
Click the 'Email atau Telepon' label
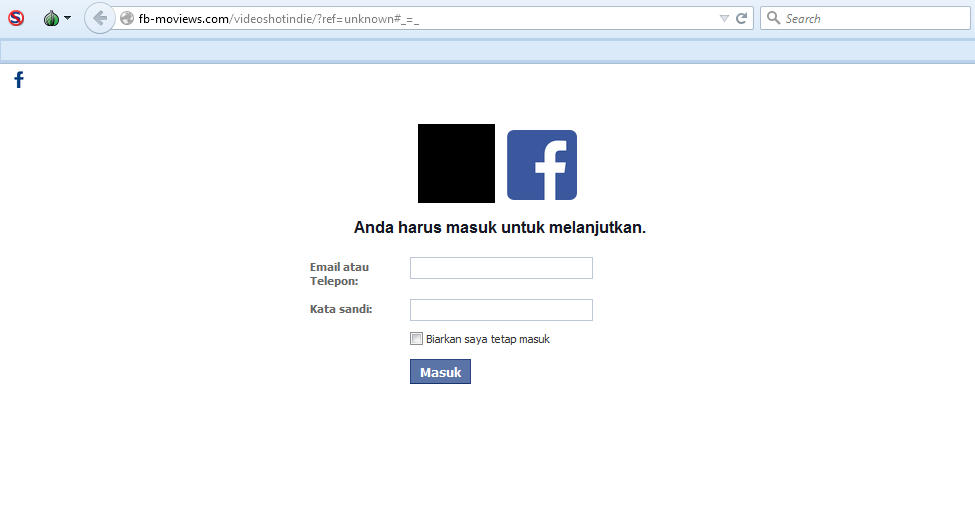tap(339, 274)
